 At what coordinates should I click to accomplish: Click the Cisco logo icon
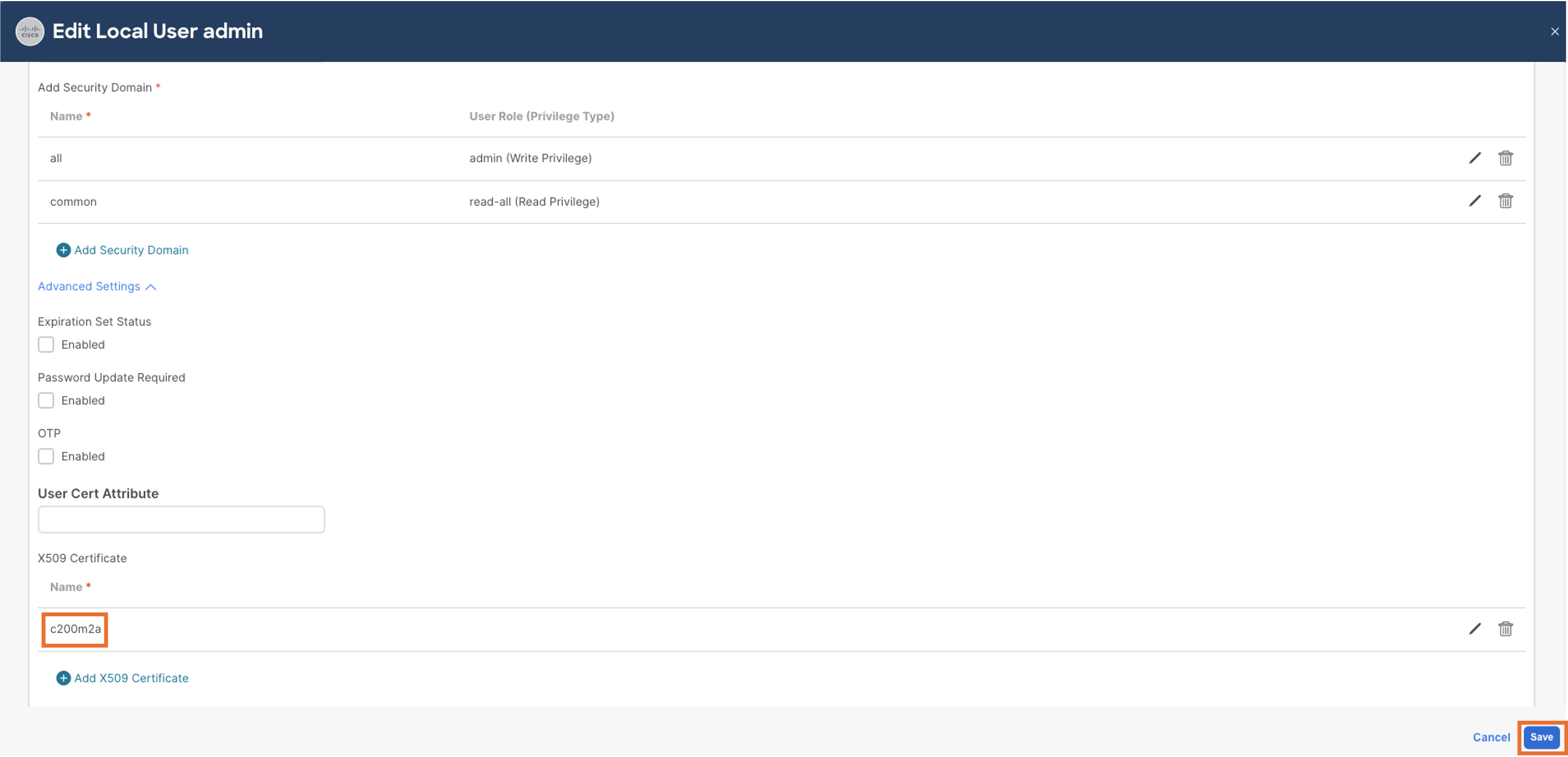tap(29, 32)
